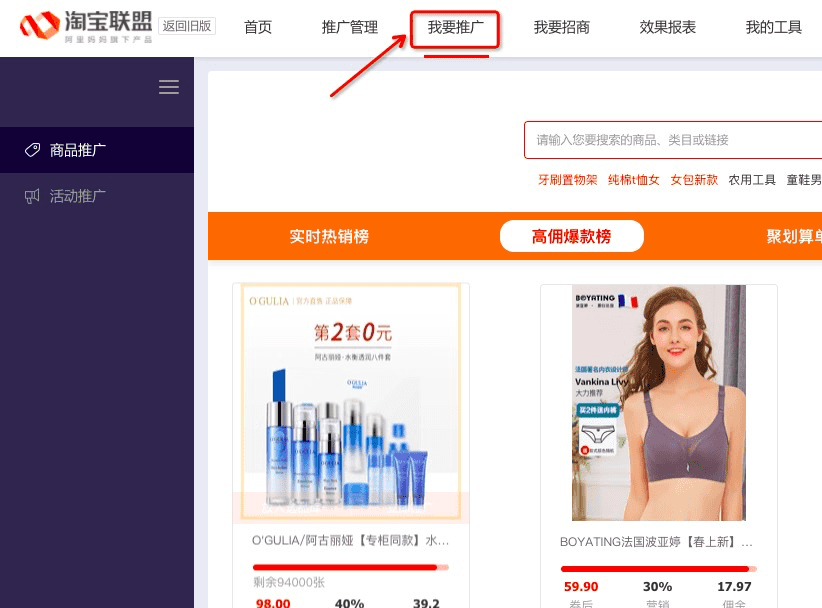Open the O'GULIA skincare product image
This screenshot has height=608, width=822.
(x=351, y=403)
